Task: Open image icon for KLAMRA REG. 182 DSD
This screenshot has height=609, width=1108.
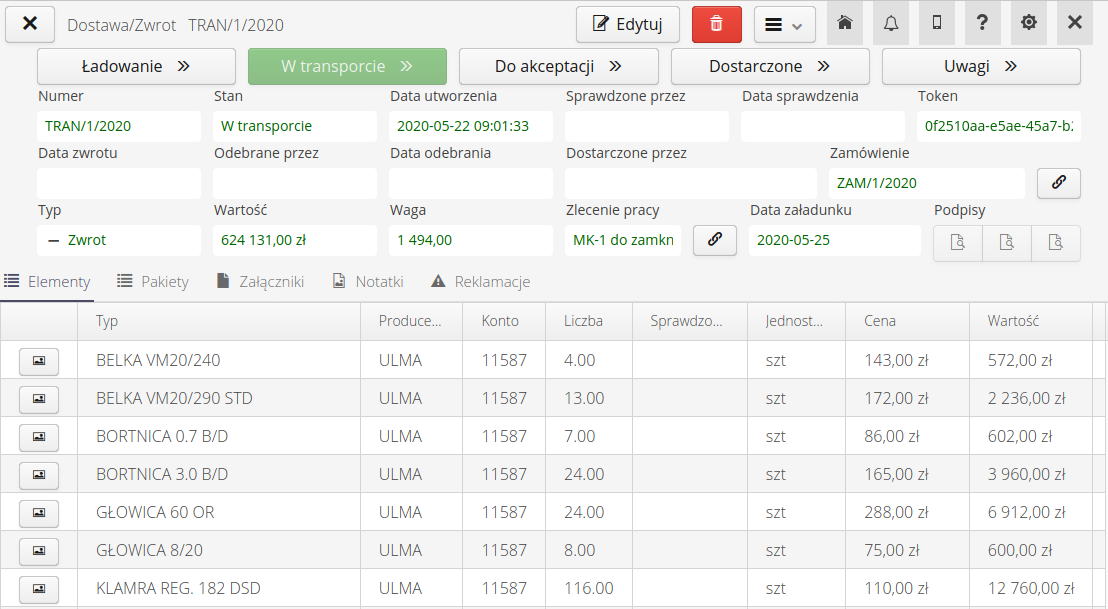Action: click(x=38, y=588)
